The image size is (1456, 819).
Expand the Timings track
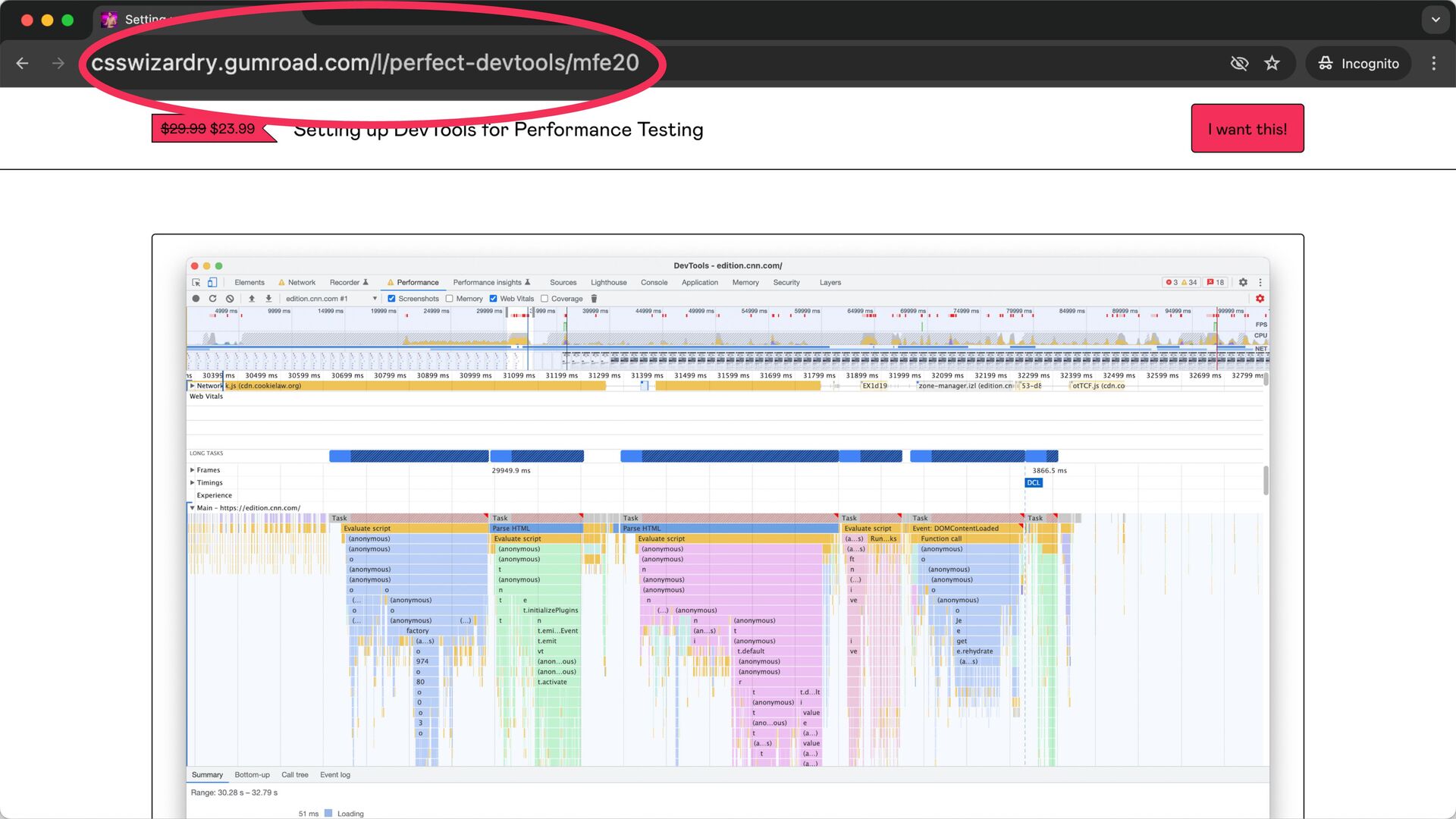[x=192, y=483]
